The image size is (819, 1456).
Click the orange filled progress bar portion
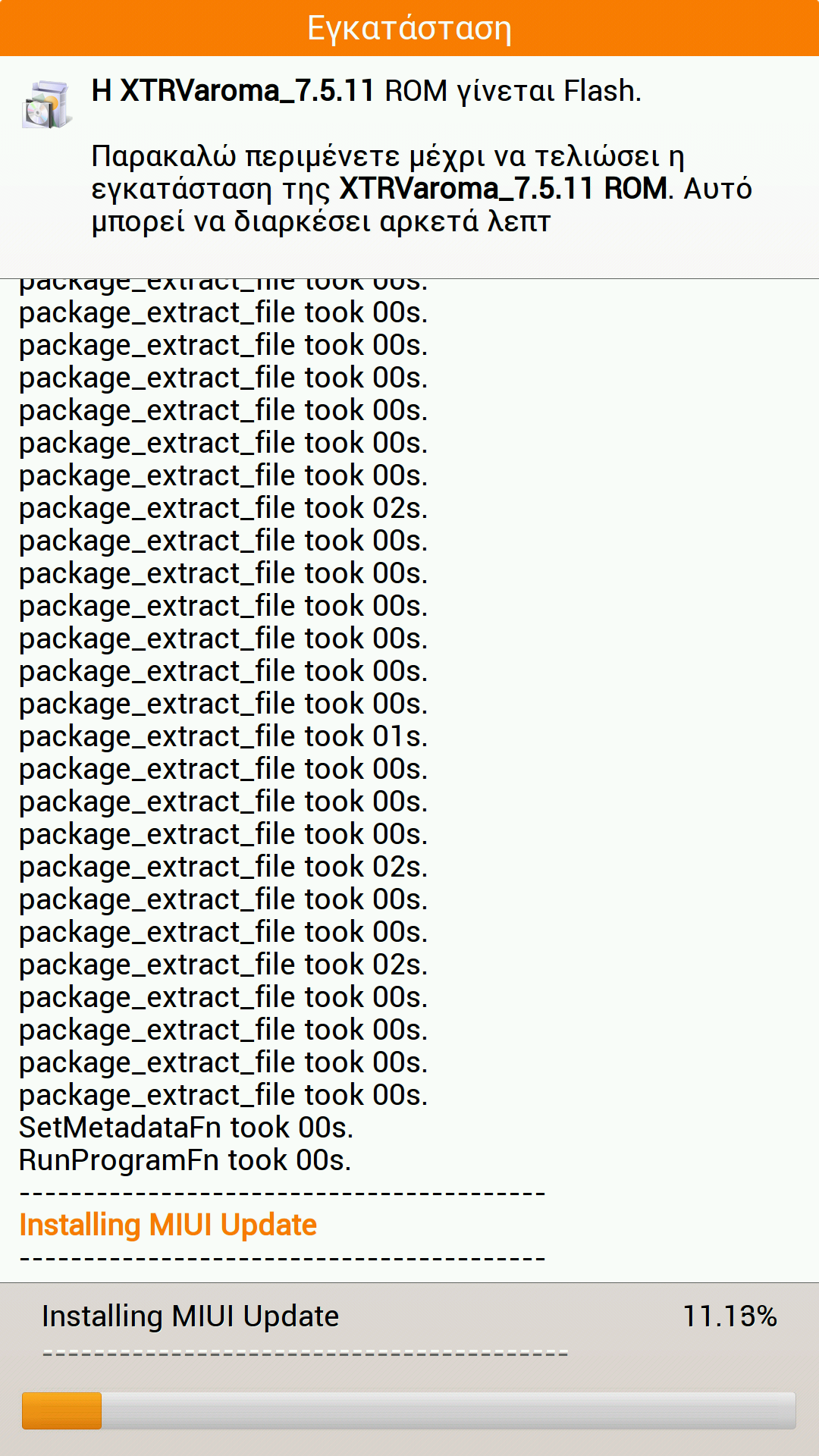(x=61, y=1410)
